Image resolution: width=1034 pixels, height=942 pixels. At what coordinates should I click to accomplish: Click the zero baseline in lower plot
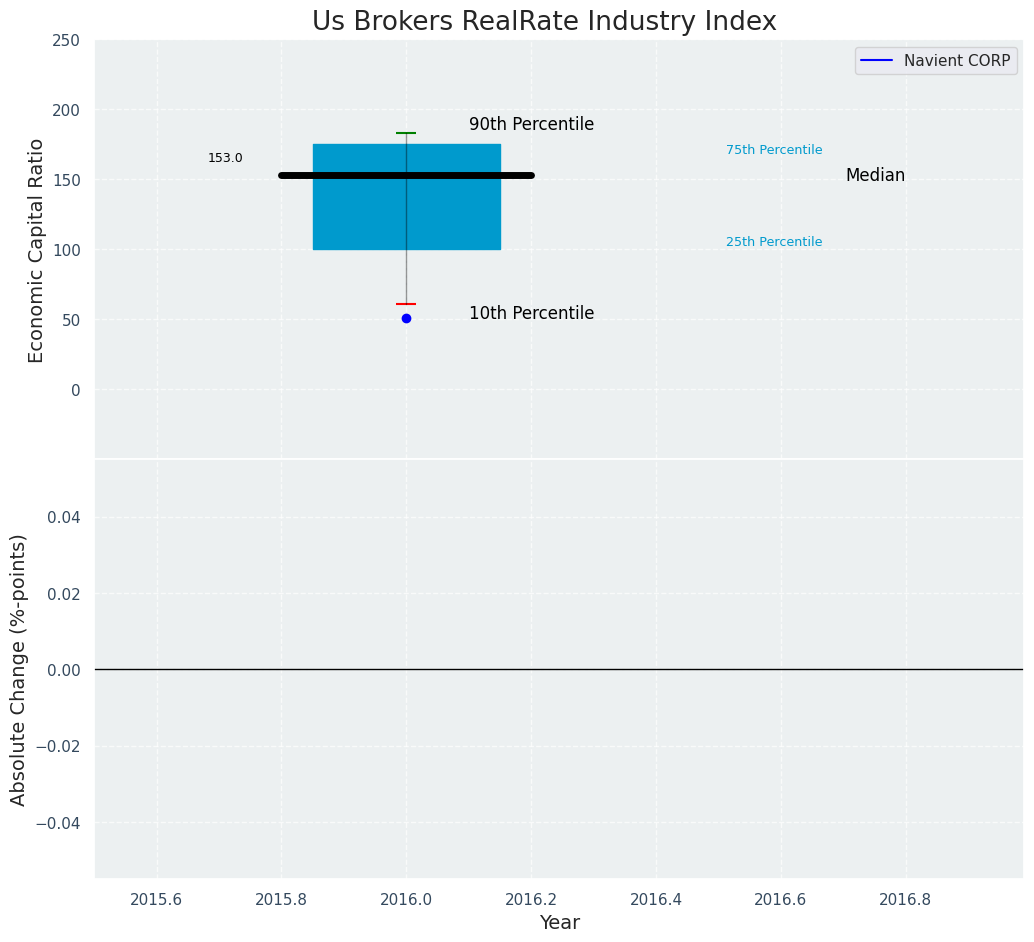[x=559, y=670]
